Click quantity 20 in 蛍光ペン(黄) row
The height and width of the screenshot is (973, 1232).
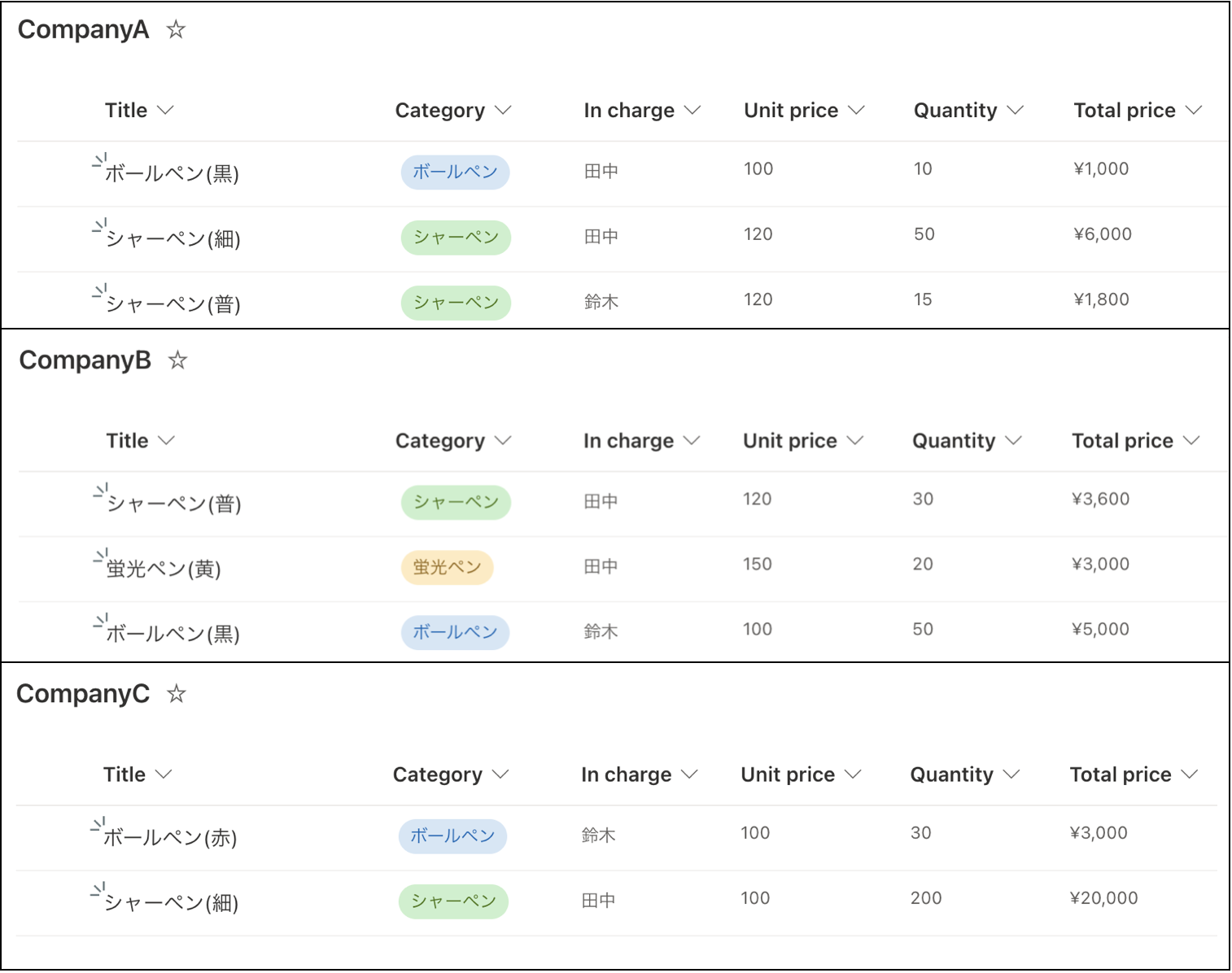coord(923,565)
